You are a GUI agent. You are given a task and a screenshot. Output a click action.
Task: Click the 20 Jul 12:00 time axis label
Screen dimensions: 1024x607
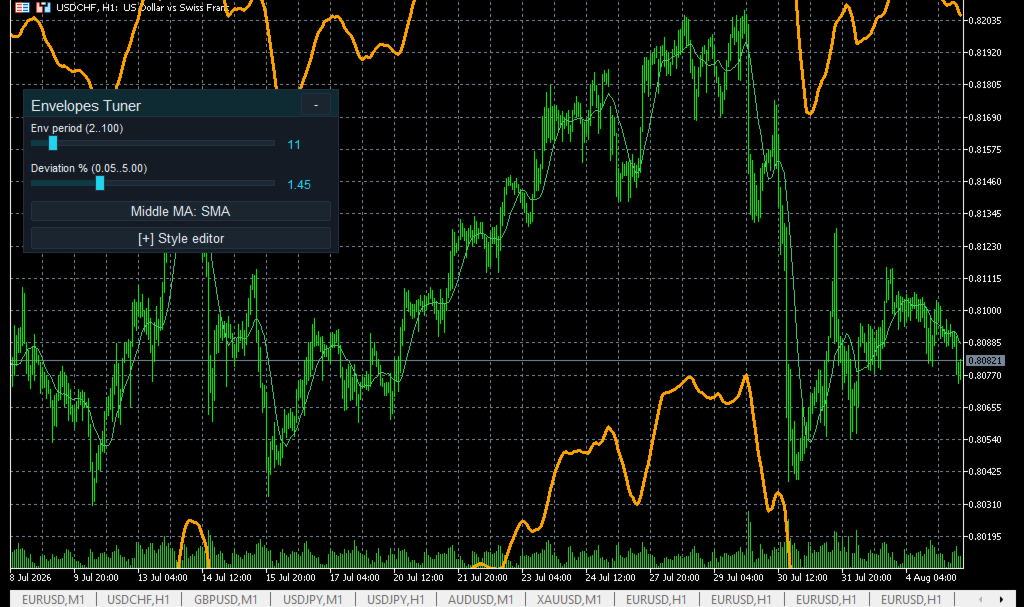click(418, 578)
